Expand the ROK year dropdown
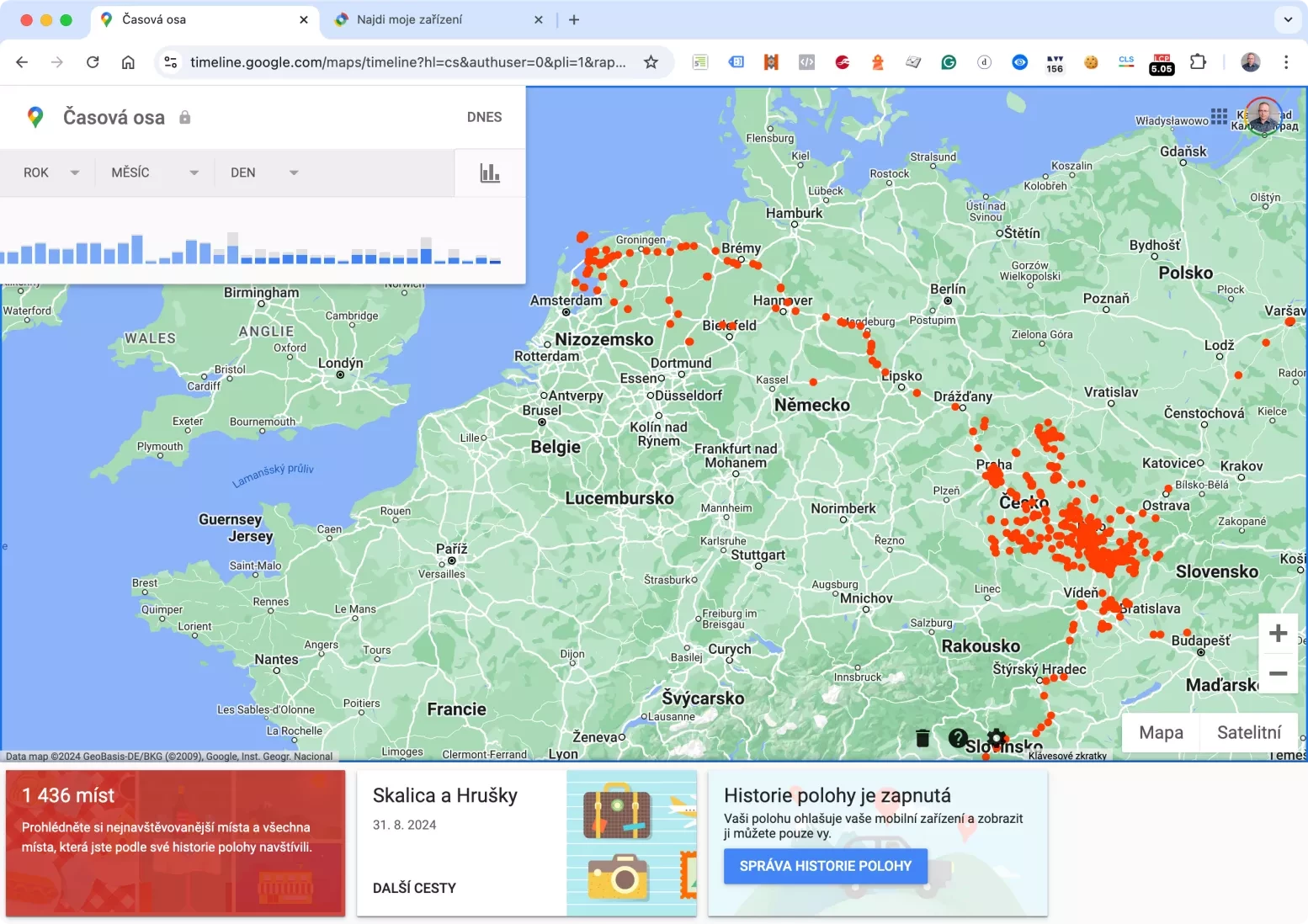1308x924 pixels. tap(51, 173)
